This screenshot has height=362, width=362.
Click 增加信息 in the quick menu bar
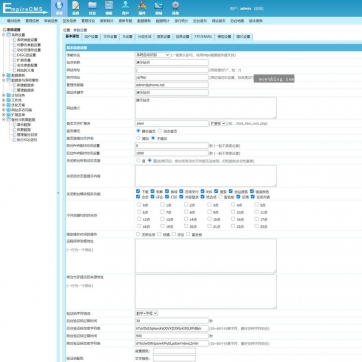coord(14,21)
